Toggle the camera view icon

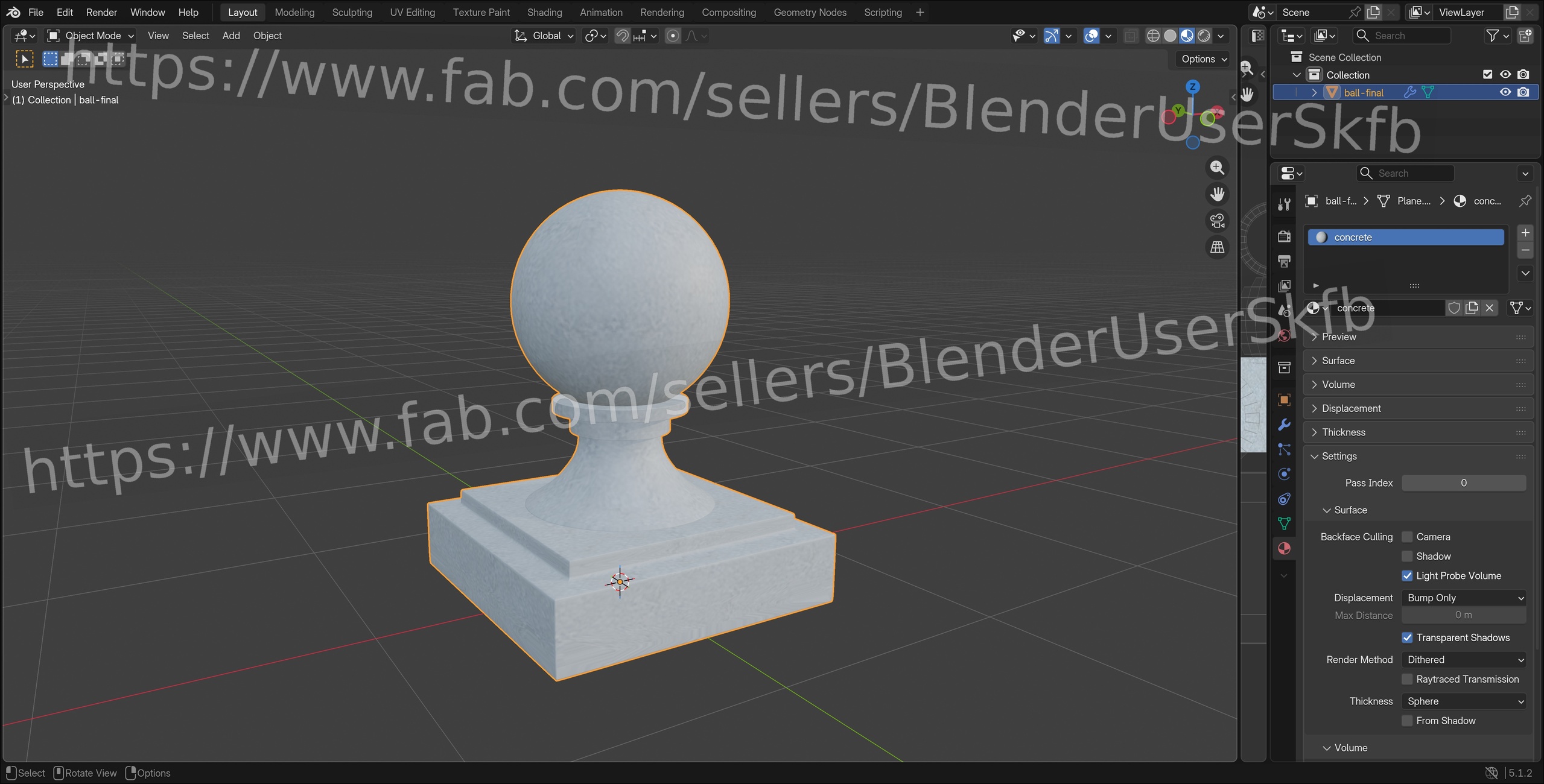coord(1217,221)
